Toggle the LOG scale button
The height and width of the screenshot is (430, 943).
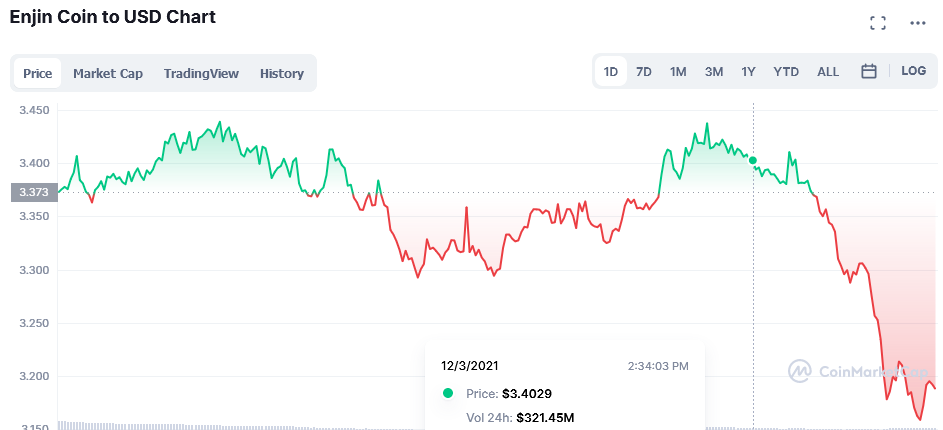pos(913,70)
